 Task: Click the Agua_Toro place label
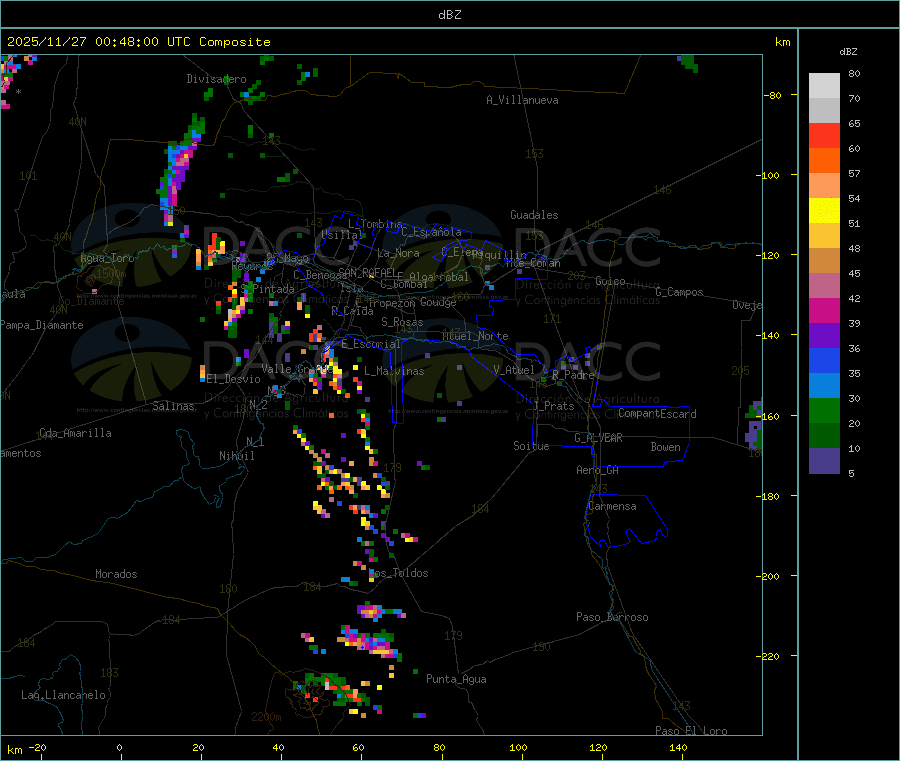[x=107, y=258]
